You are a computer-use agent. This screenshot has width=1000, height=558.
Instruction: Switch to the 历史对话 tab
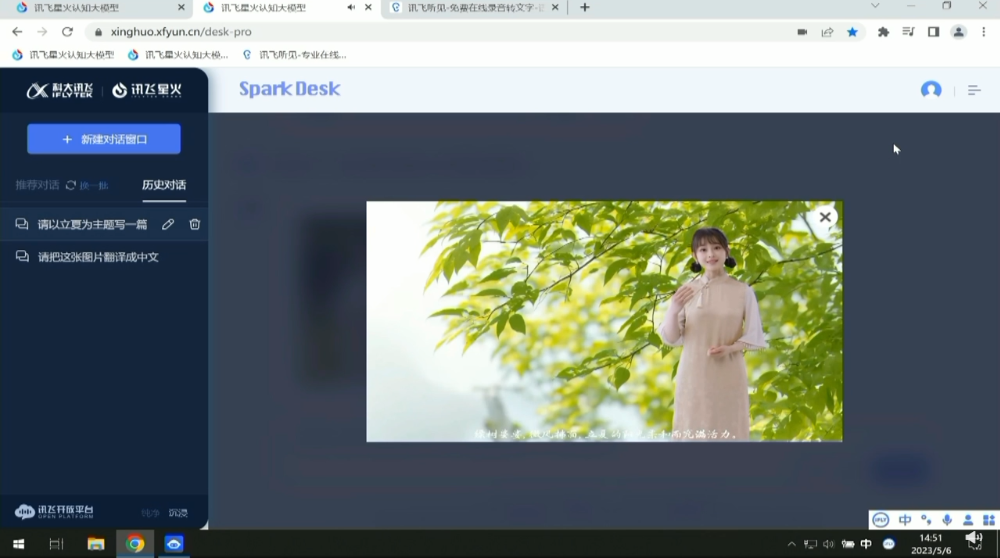pos(163,185)
